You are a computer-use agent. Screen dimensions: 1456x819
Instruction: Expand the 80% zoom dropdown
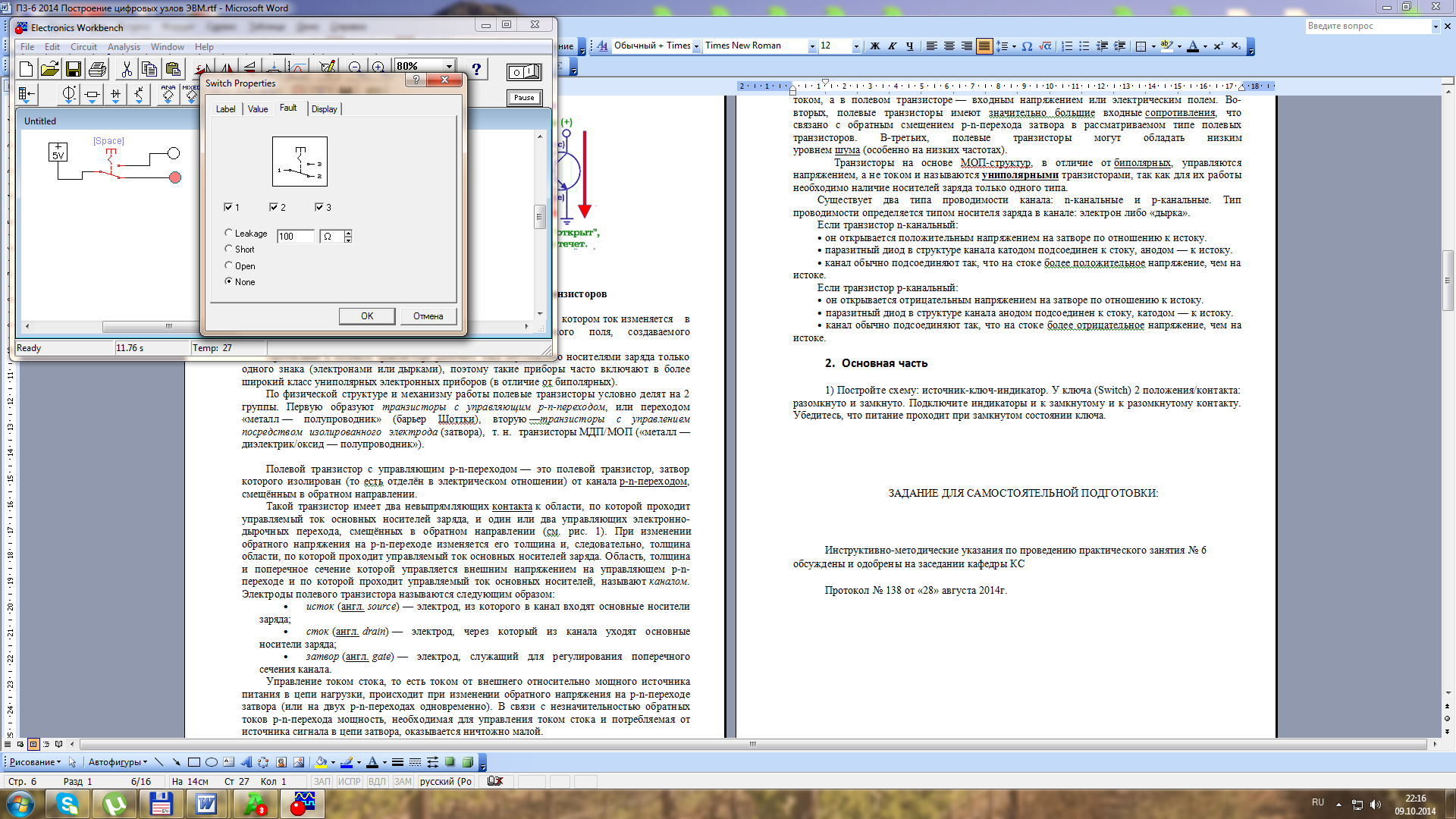(449, 67)
